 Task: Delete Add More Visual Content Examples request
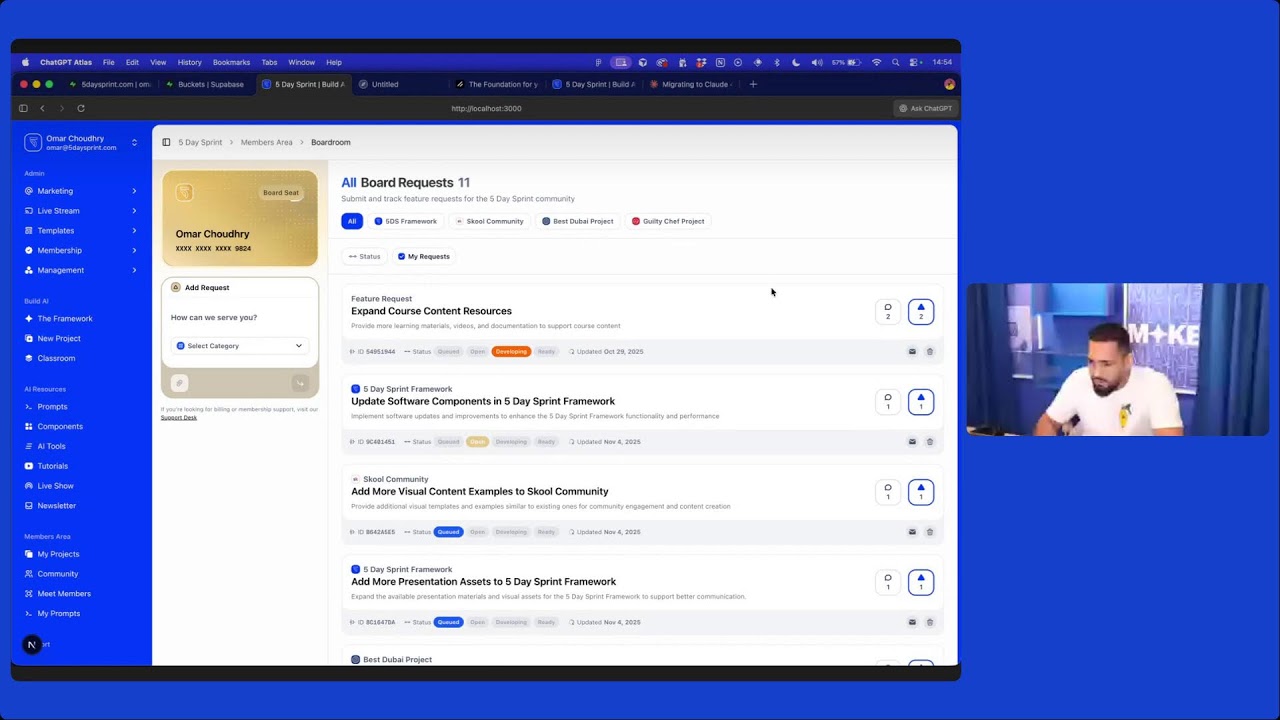(930, 532)
